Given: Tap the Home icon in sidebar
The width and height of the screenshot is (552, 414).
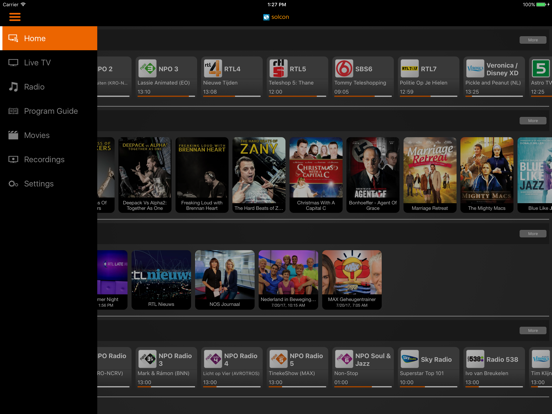Looking at the screenshot, I should click(13, 38).
